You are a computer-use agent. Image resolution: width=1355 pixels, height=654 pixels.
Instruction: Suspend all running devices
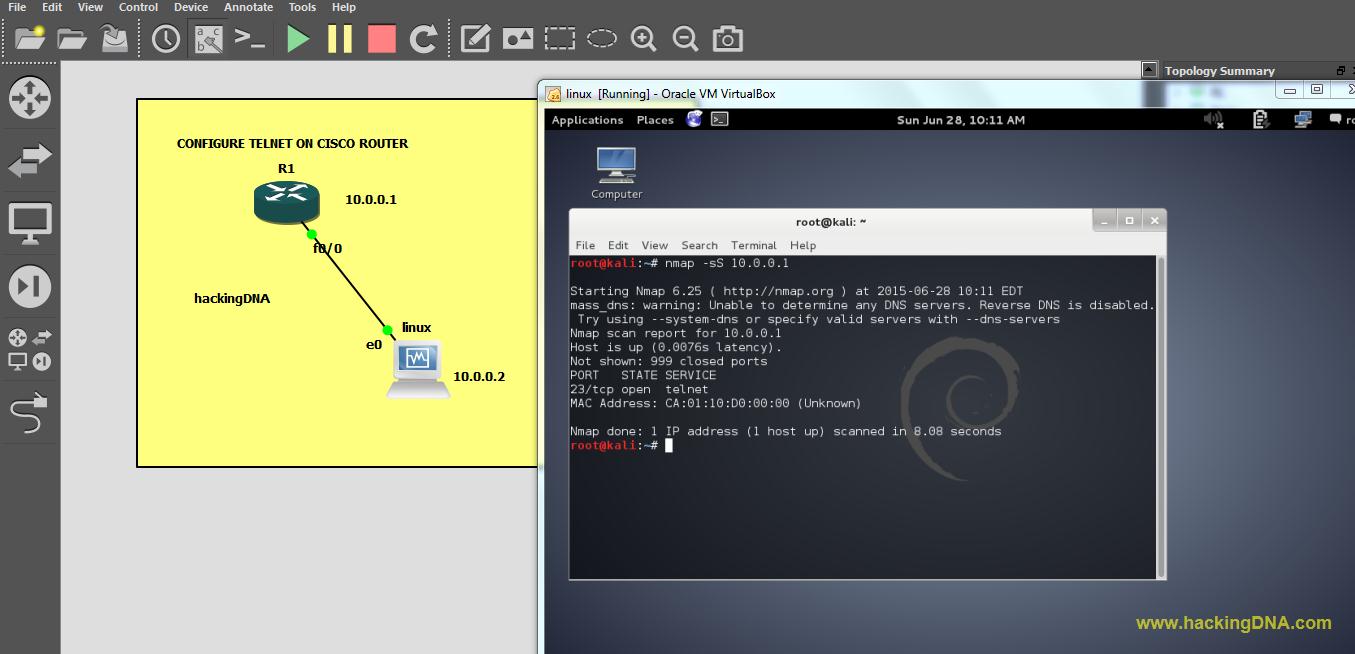pos(338,38)
